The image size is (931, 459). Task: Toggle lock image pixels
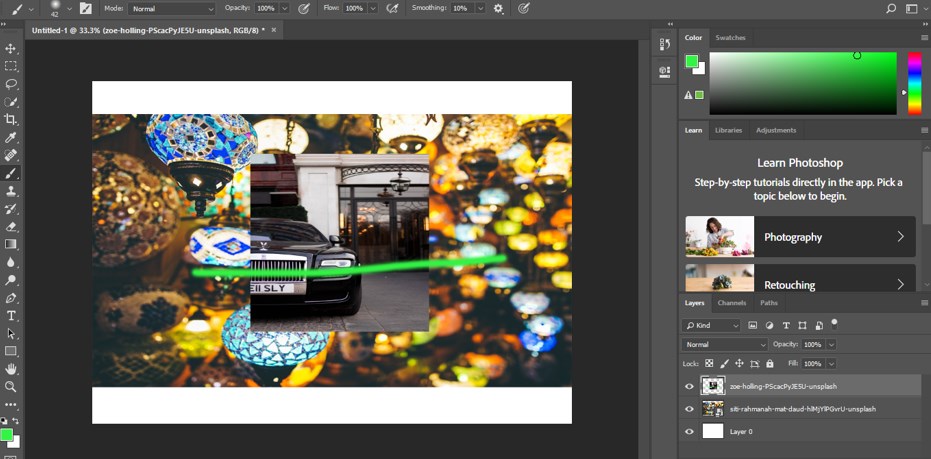(x=724, y=363)
